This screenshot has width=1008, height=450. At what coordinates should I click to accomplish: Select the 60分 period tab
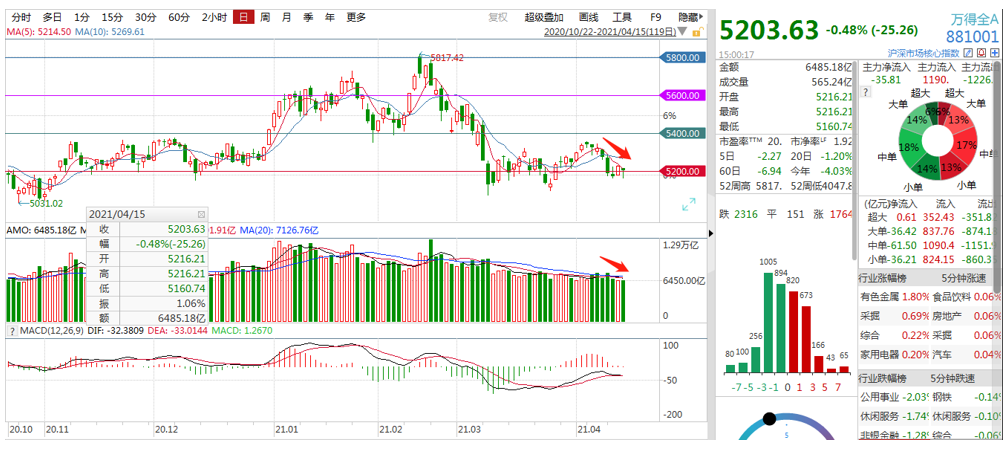coord(178,17)
